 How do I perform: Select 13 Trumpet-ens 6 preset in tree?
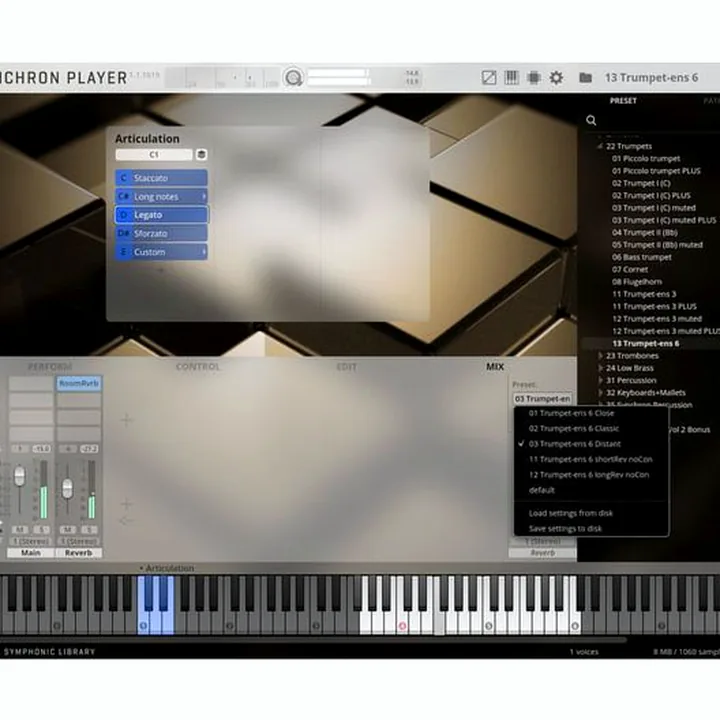click(x=646, y=343)
